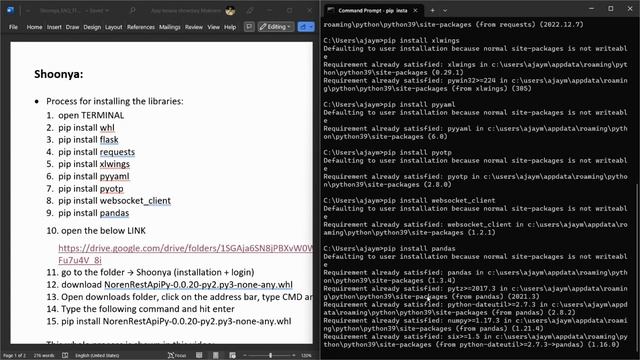640x360 pixels.
Task: Click the spelling proofing icon in status bar
Action: click(65, 356)
